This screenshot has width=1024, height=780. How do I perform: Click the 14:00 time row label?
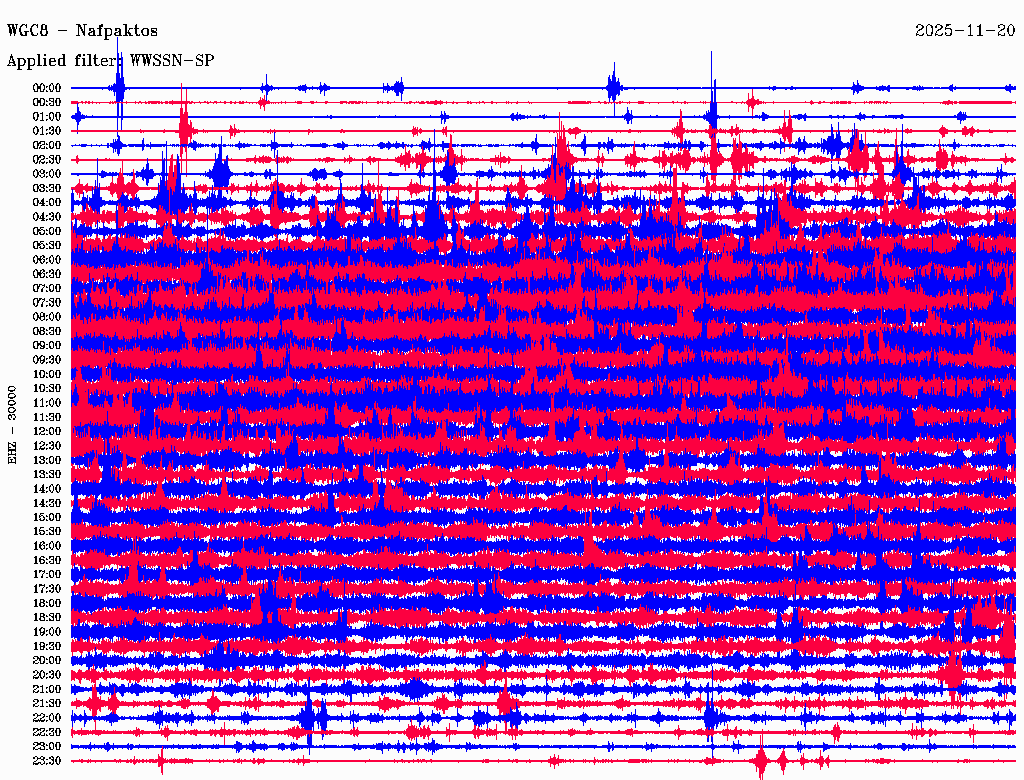[x=47, y=489]
